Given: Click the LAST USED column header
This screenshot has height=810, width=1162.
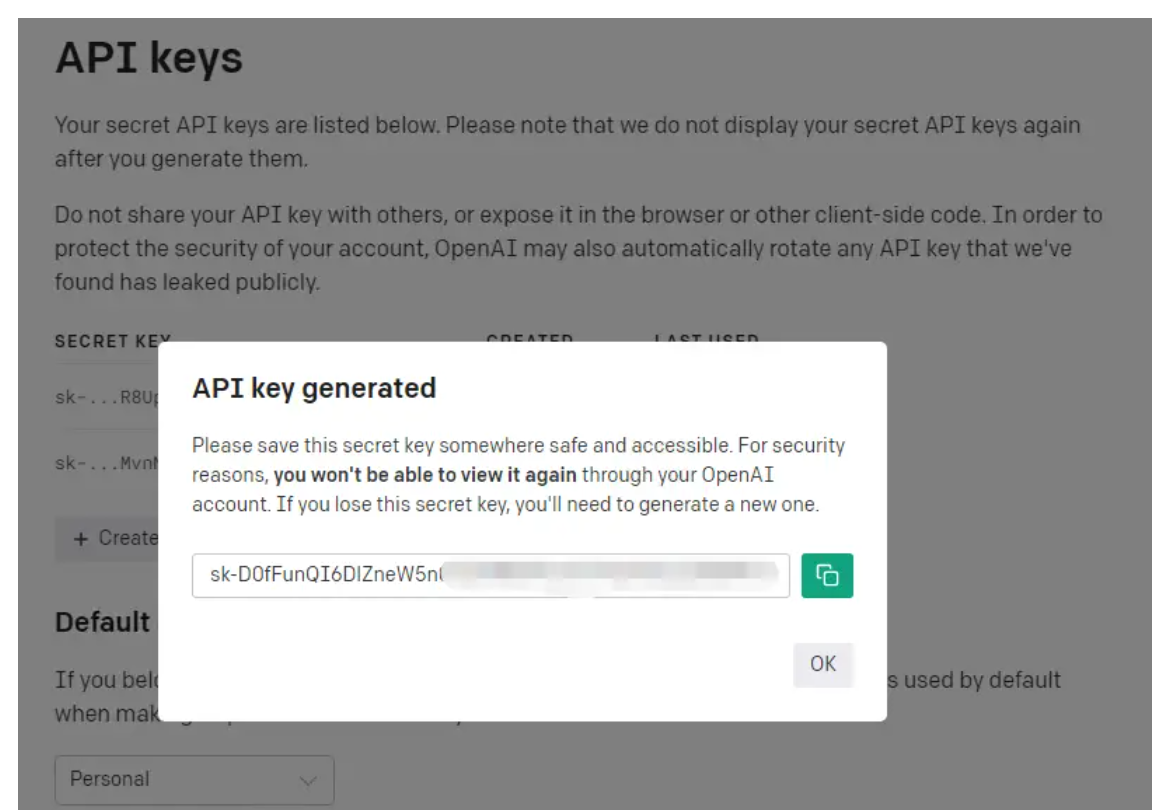Looking at the screenshot, I should (x=706, y=338).
